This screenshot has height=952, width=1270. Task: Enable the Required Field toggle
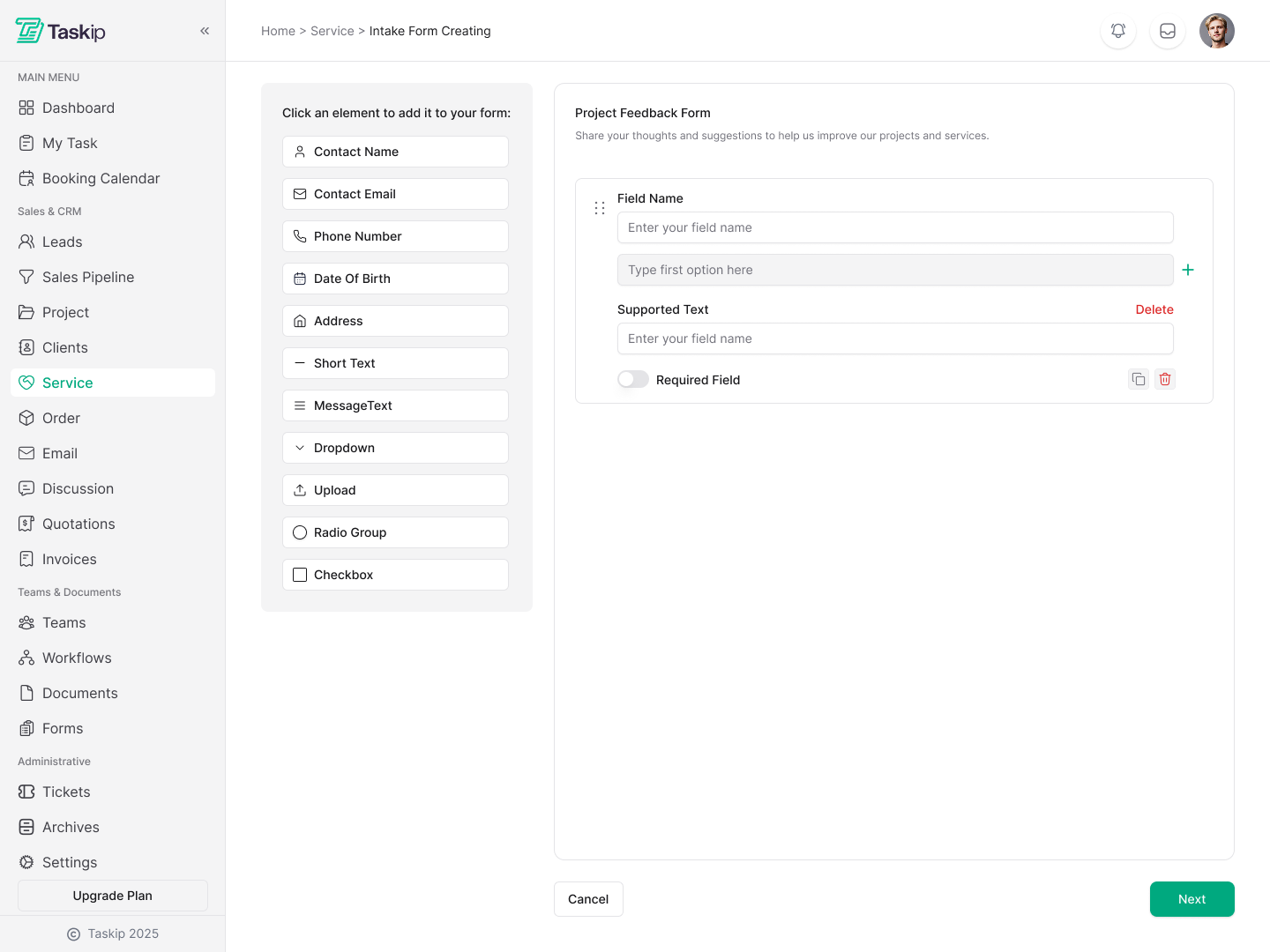click(633, 379)
